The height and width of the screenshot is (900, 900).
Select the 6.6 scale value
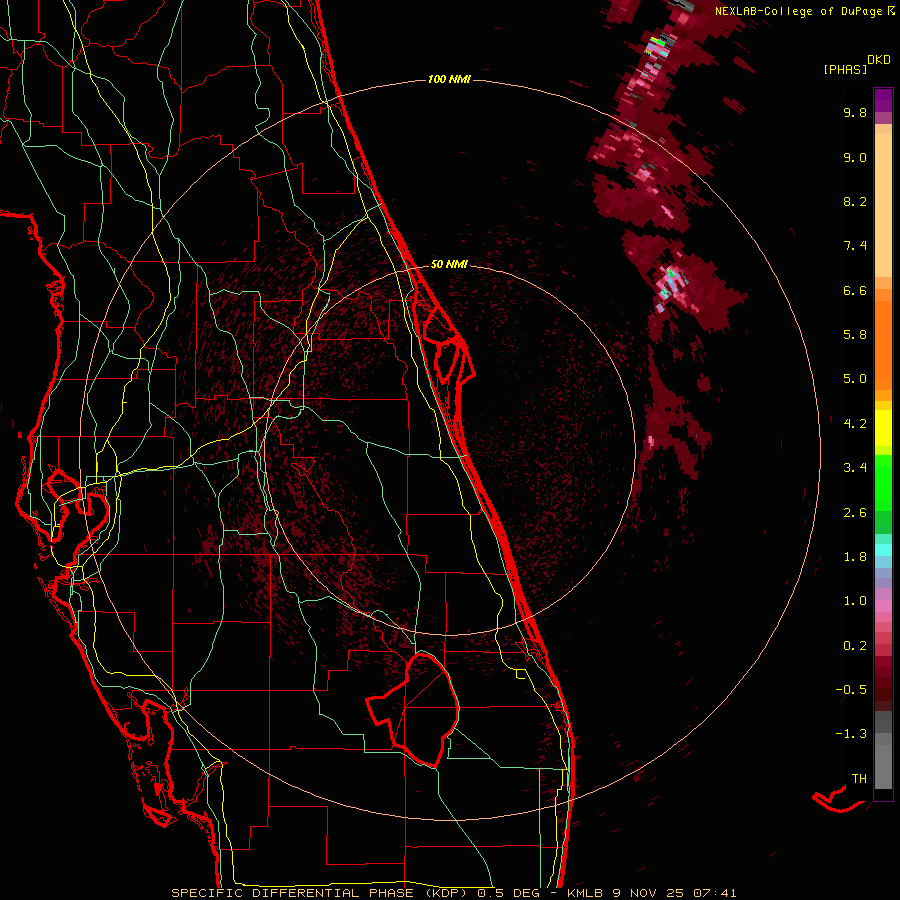[x=855, y=290]
